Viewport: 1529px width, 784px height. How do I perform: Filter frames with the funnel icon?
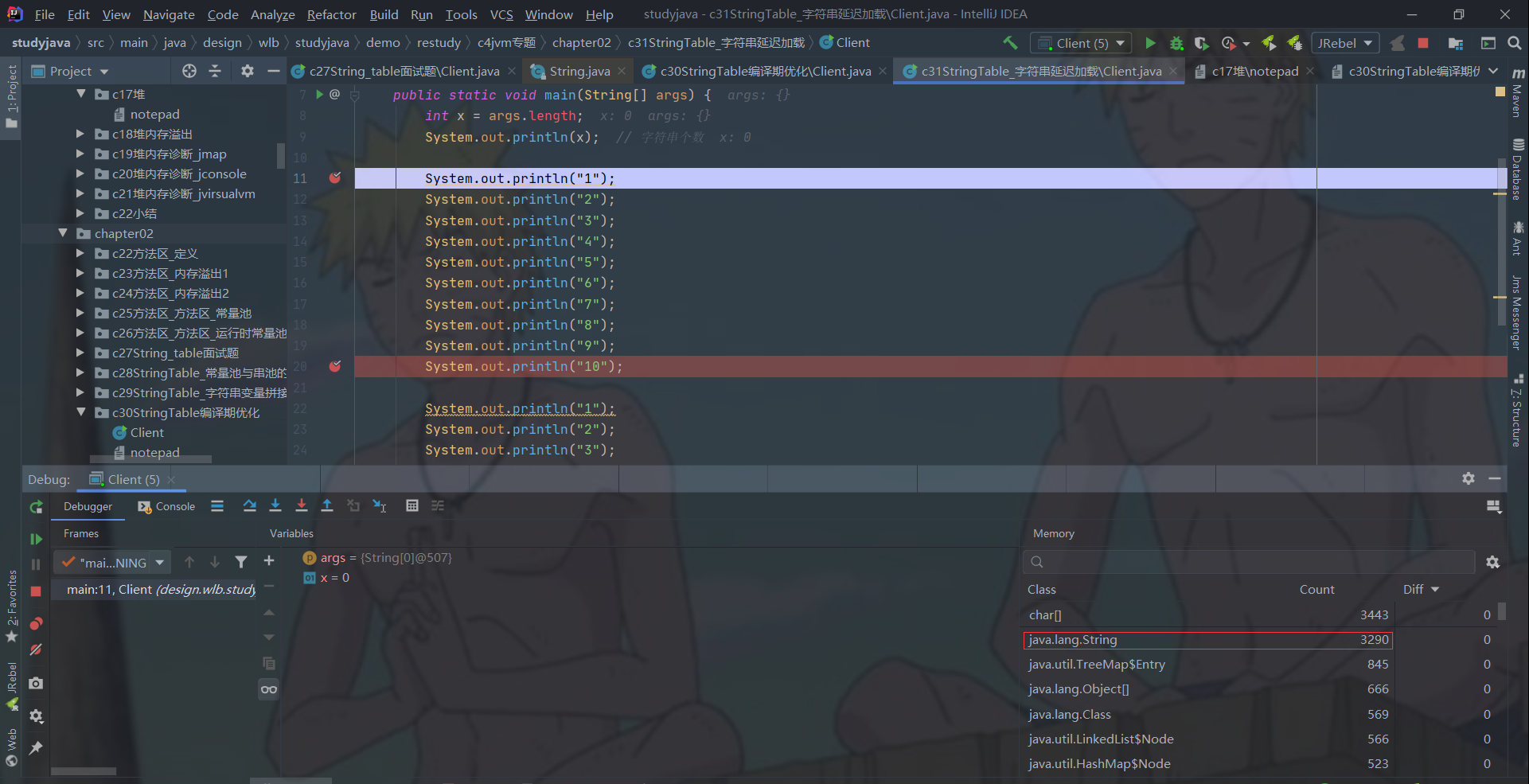tap(241, 562)
